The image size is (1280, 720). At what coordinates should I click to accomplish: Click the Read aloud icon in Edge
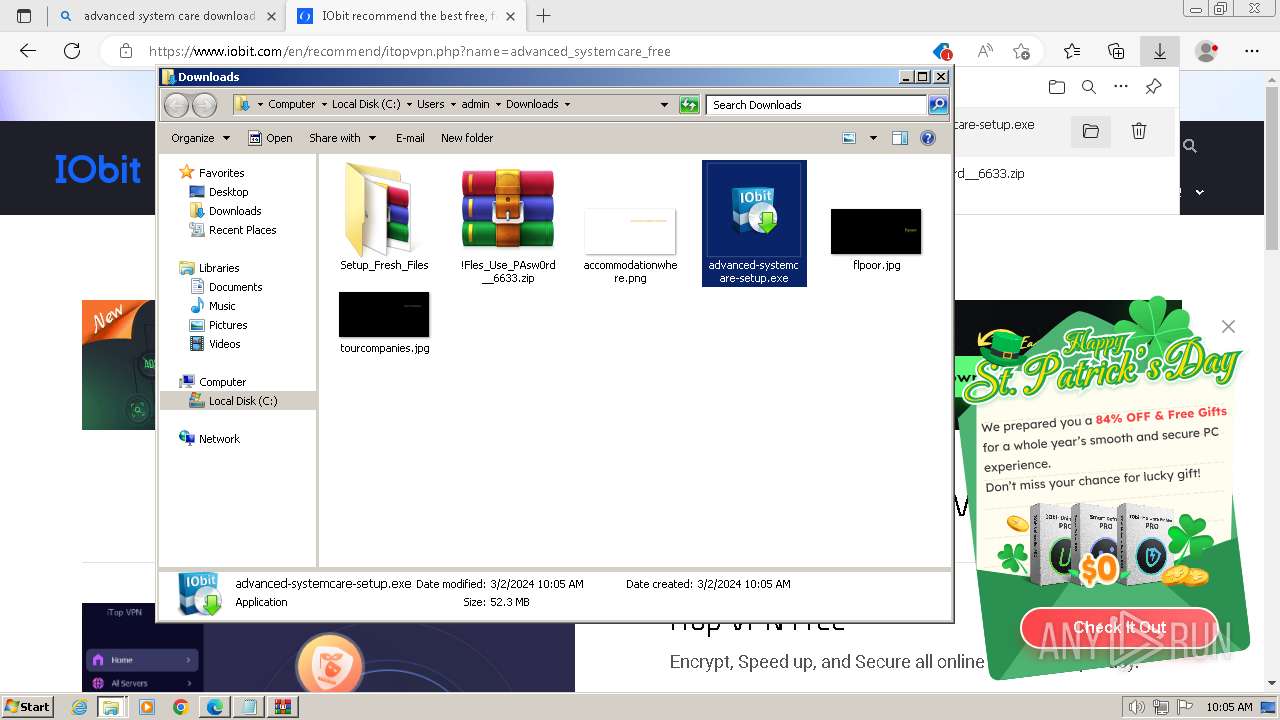pos(985,51)
